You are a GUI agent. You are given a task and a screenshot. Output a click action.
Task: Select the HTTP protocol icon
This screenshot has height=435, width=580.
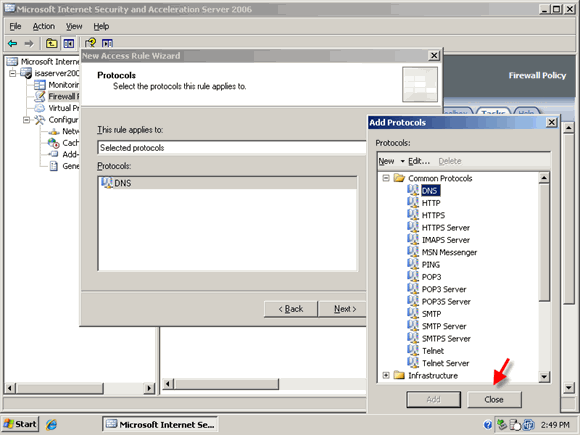tap(413, 202)
